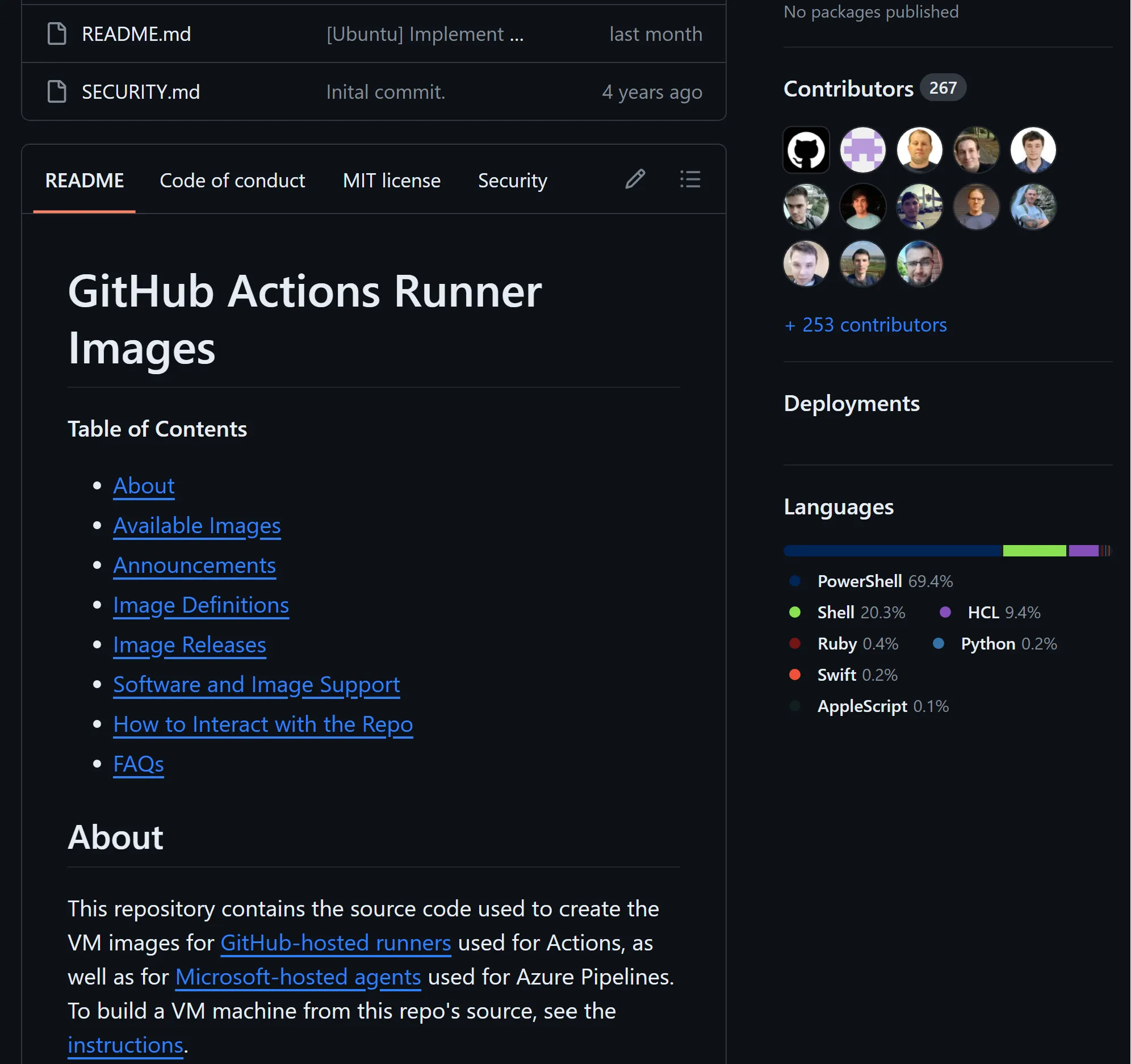1131x1064 pixels.
Task: Click the GitHub Octocat contributor avatar
Action: tap(806, 150)
